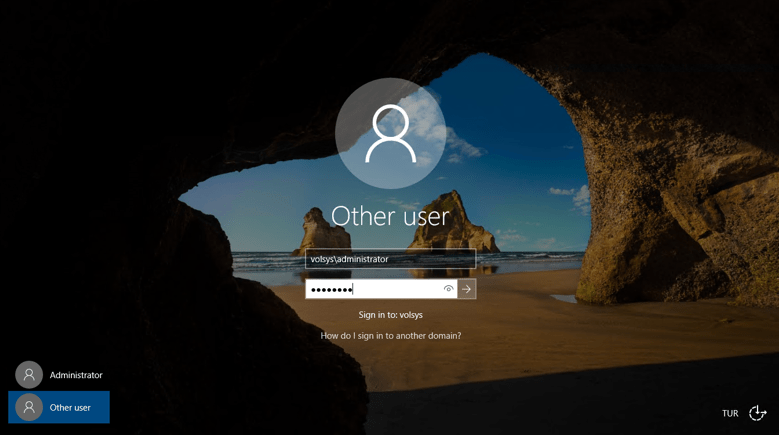Screen dimensions: 780x436
Task: Click blank area right of Other user label
Action: 100,408
